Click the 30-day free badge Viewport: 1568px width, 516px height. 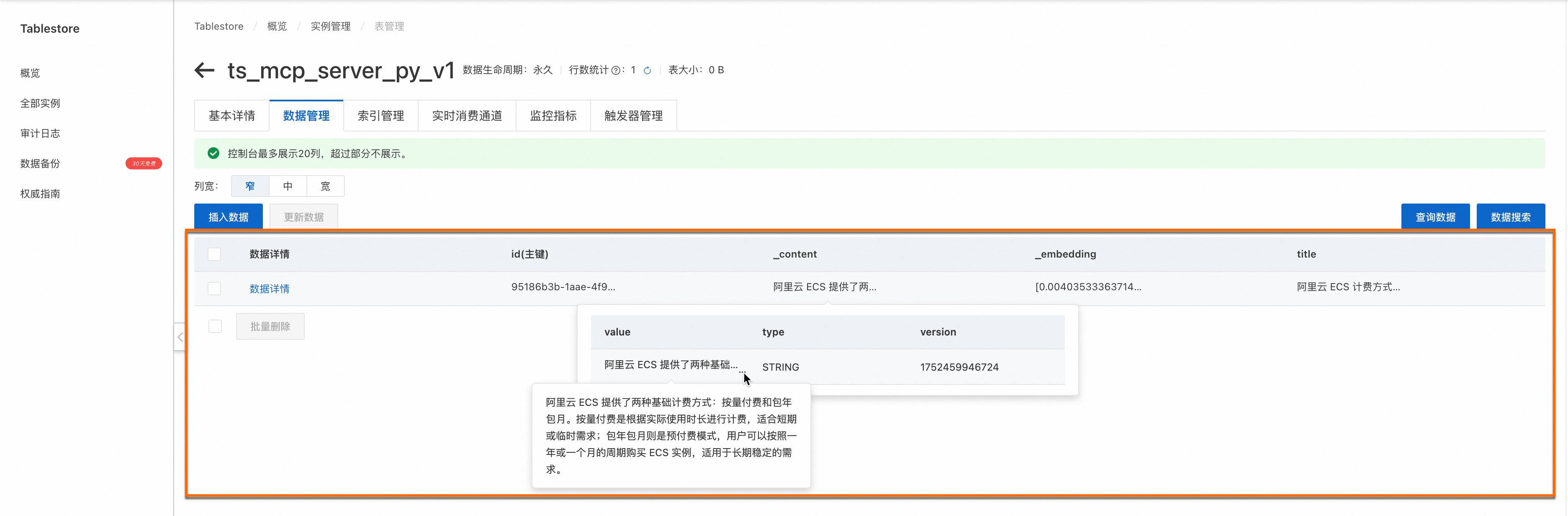coord(144,163)
